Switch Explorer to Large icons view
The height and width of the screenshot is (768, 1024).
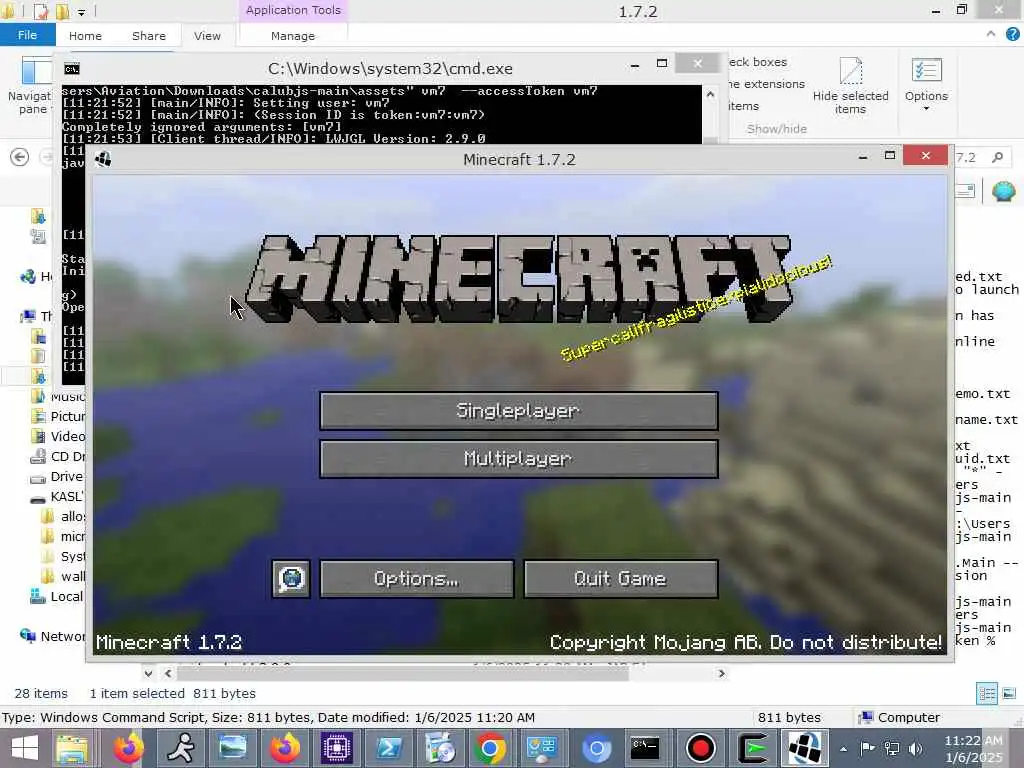(1009, 694)
